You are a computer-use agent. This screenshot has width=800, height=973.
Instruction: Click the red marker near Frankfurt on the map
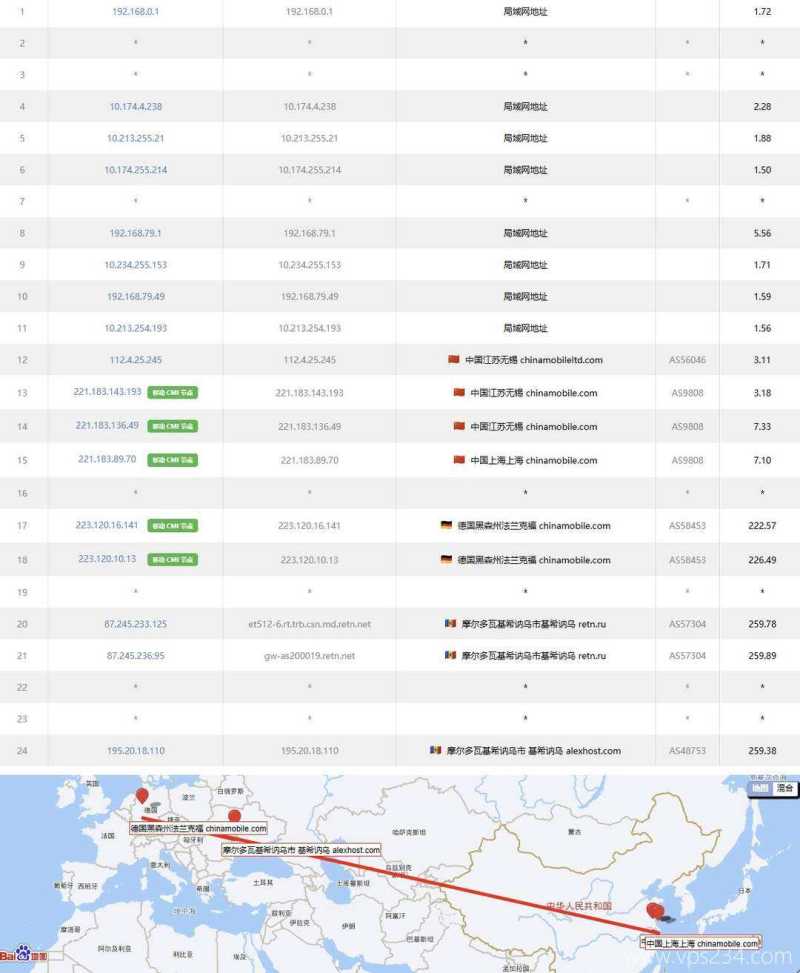141,795
